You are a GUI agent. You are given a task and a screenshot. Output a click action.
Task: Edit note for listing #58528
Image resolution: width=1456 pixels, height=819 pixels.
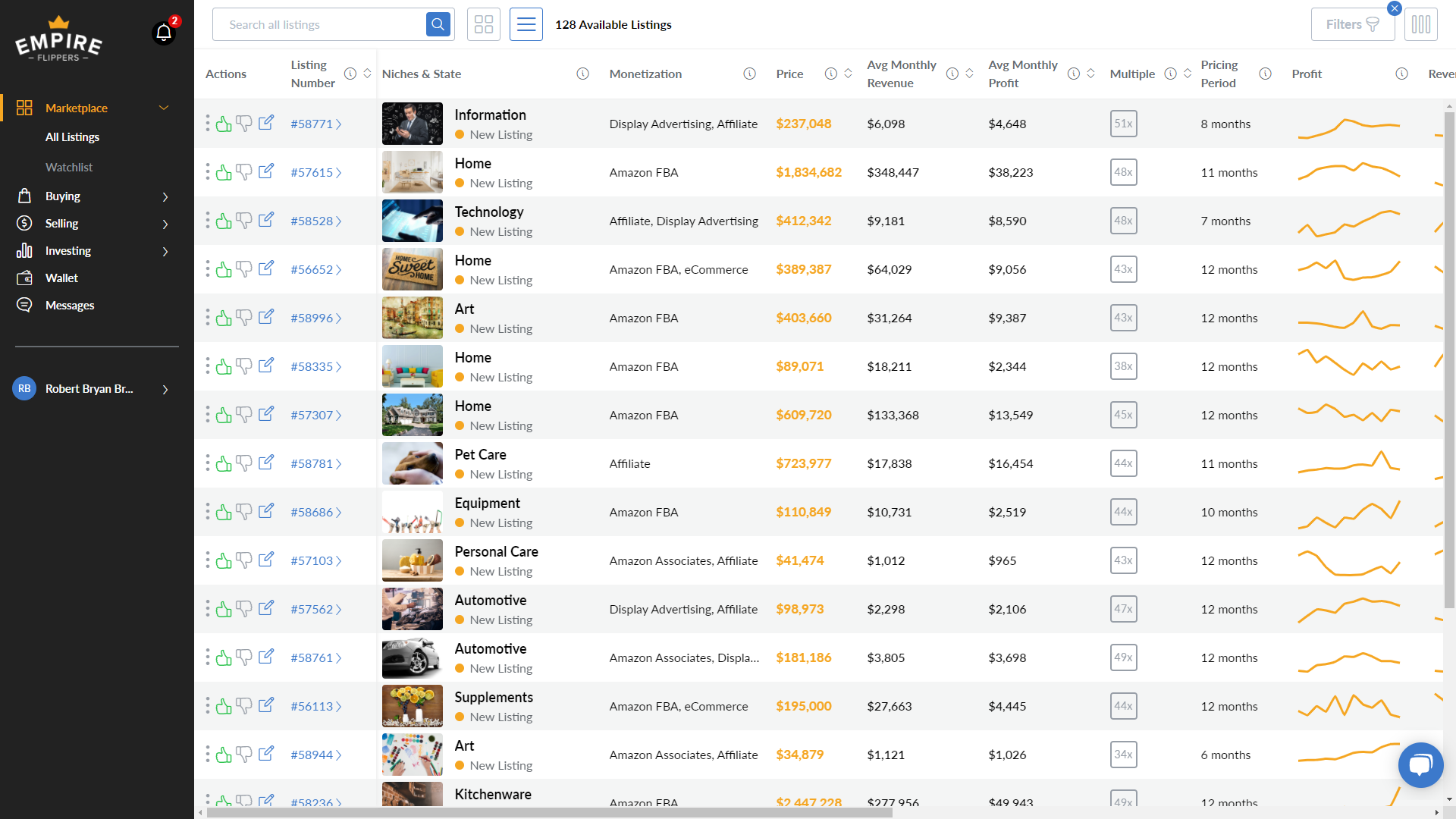[266, 220]
